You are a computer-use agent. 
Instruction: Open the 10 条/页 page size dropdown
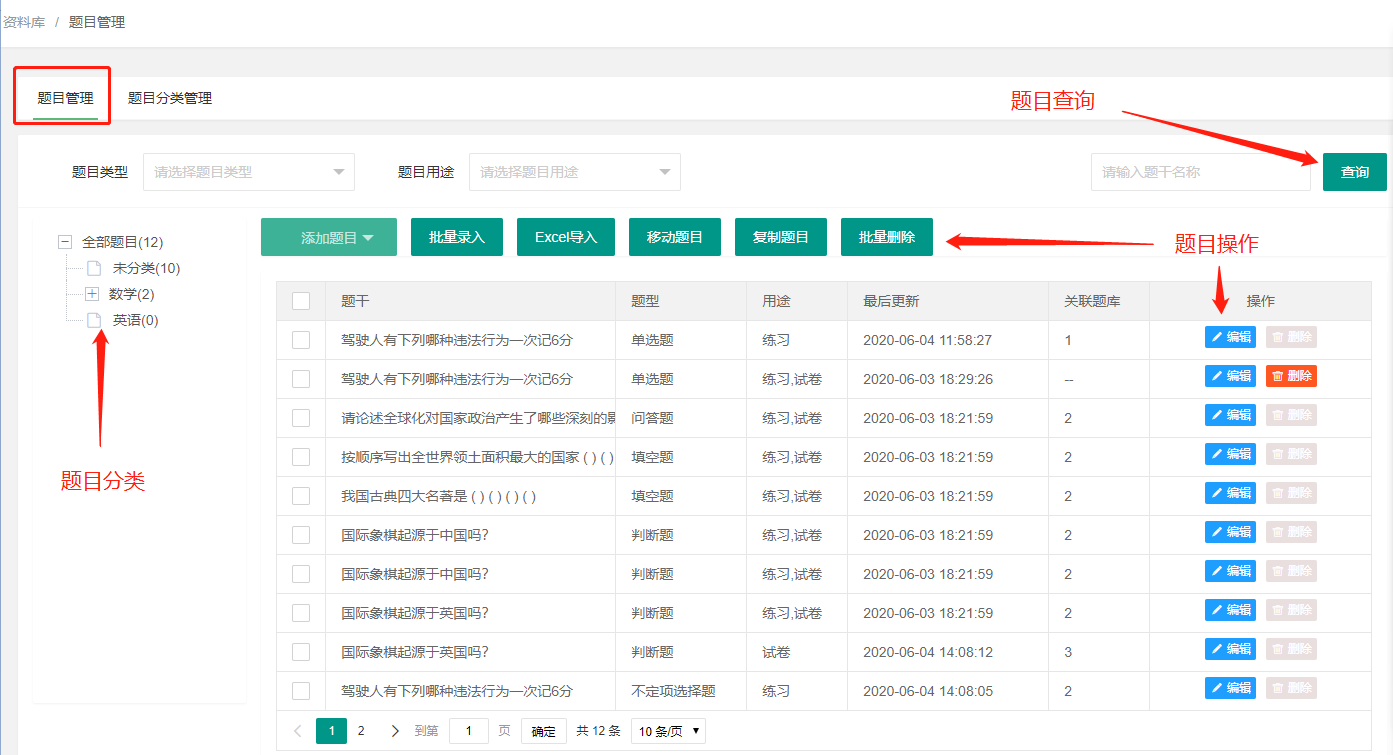click(668, 731)
